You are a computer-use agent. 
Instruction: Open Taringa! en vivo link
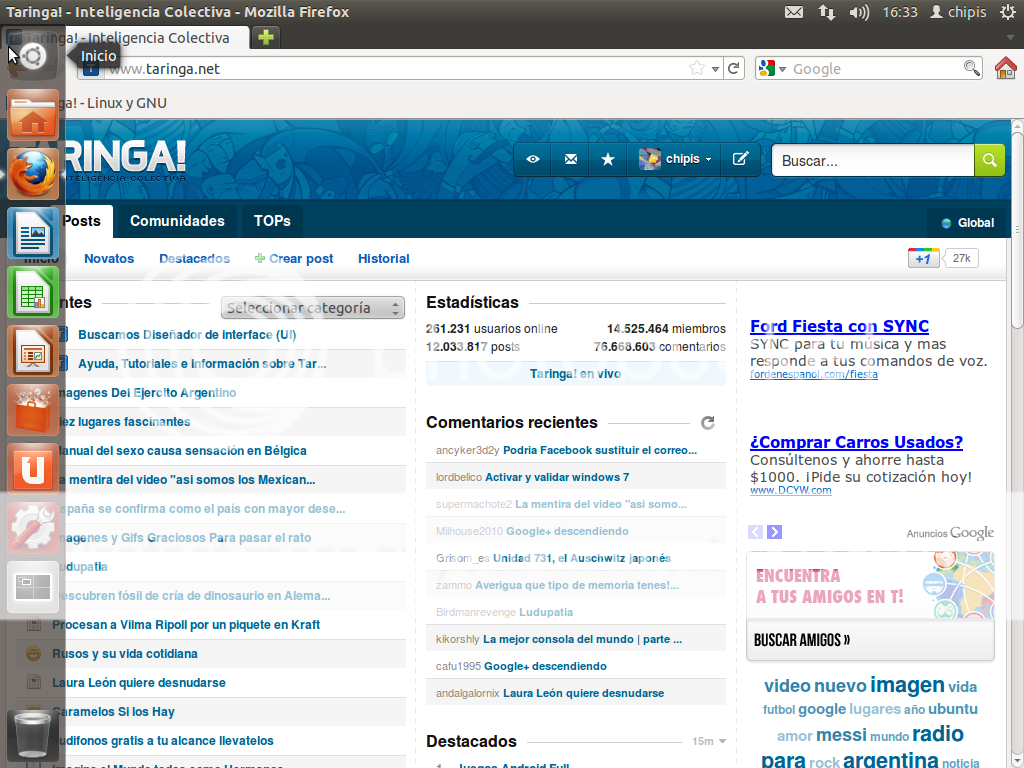575,374
